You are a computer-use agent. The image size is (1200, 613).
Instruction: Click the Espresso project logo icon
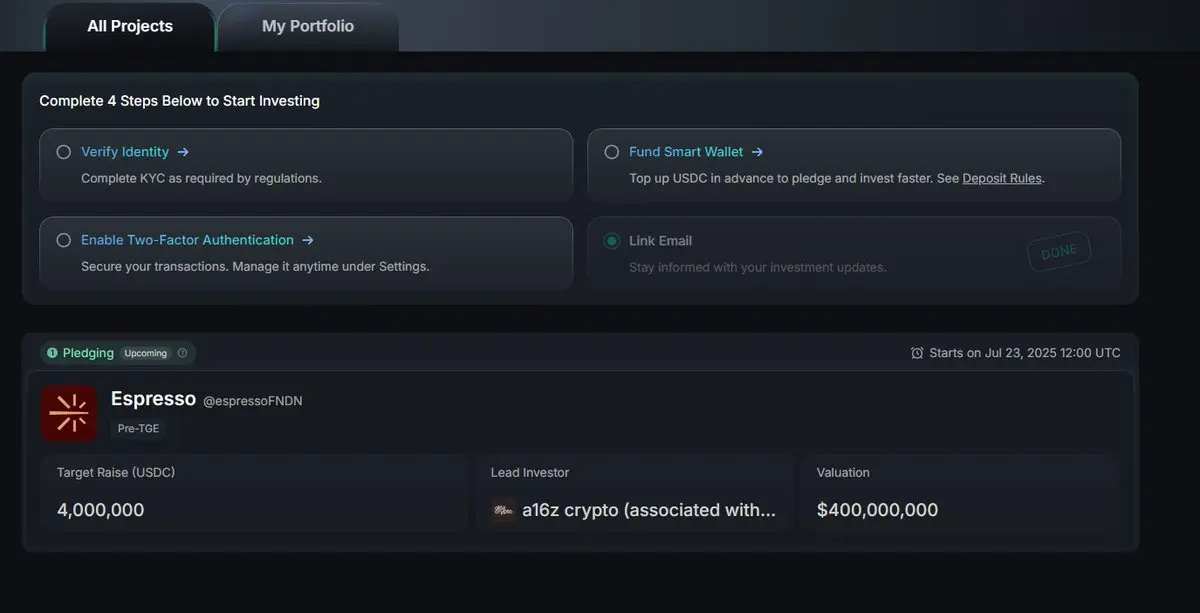point(69,413)
